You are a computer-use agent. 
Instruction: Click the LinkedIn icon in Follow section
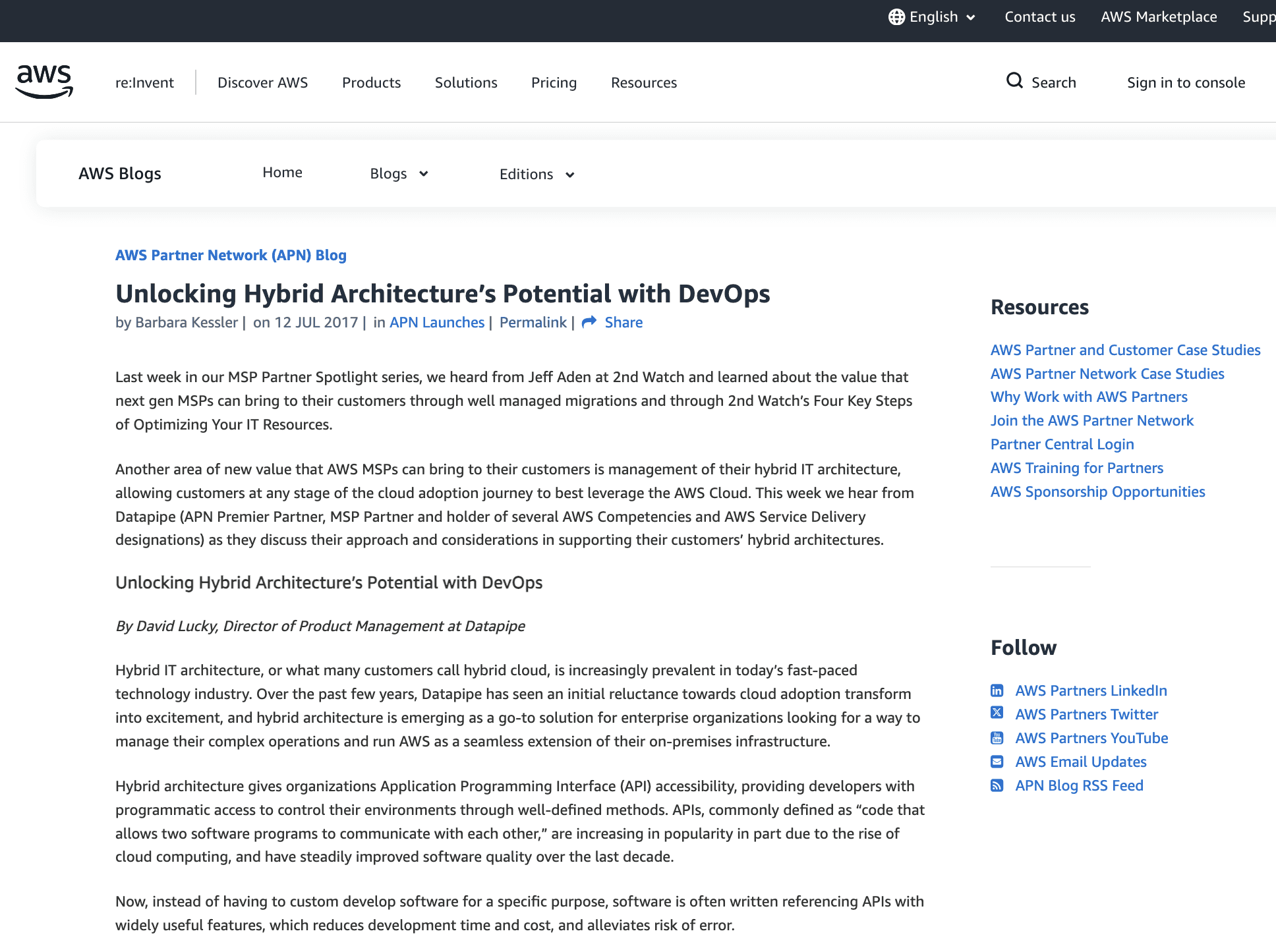pos(997,690)
